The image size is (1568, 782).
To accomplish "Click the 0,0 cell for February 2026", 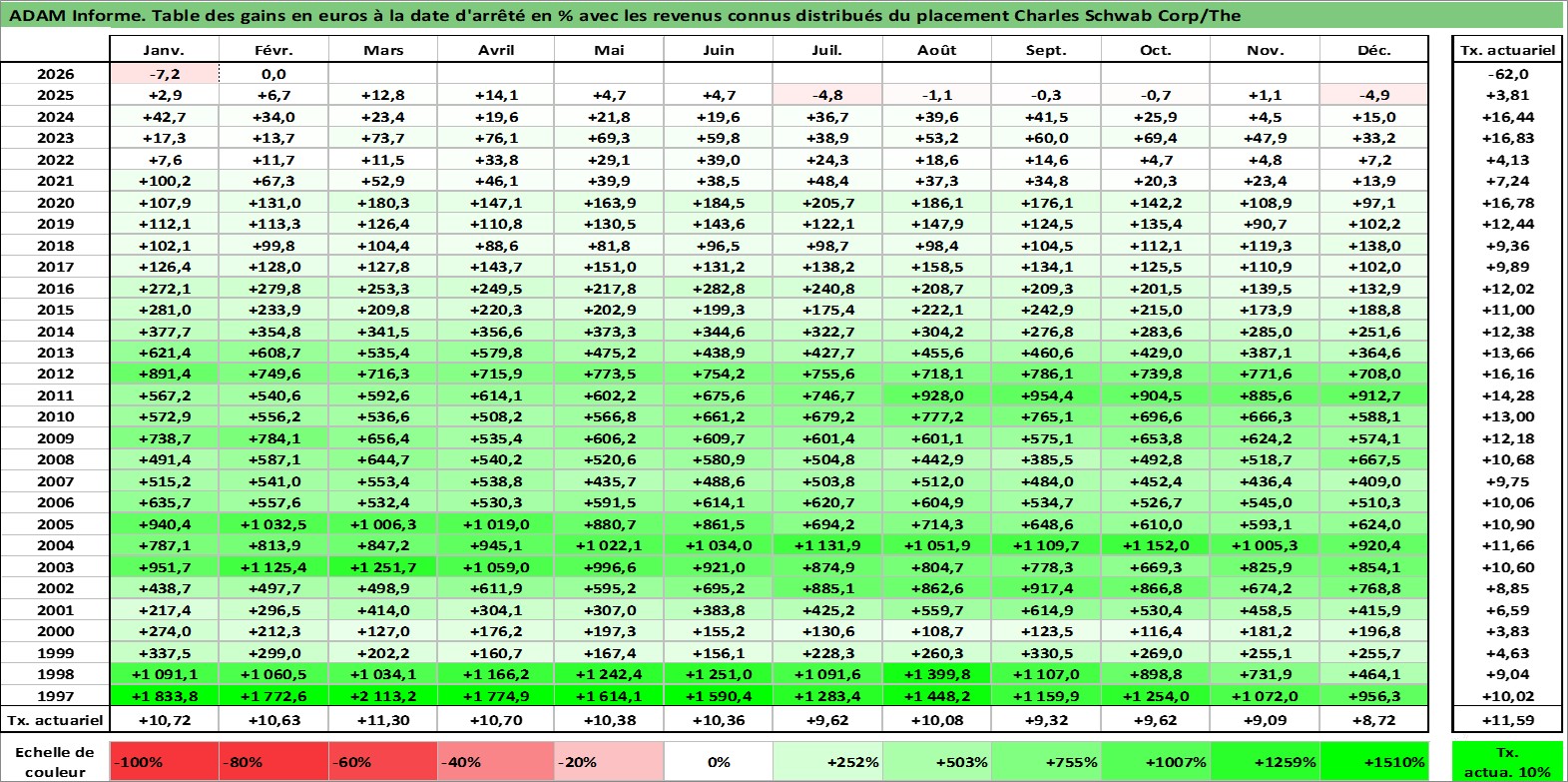I will click(x=273, y=74).
